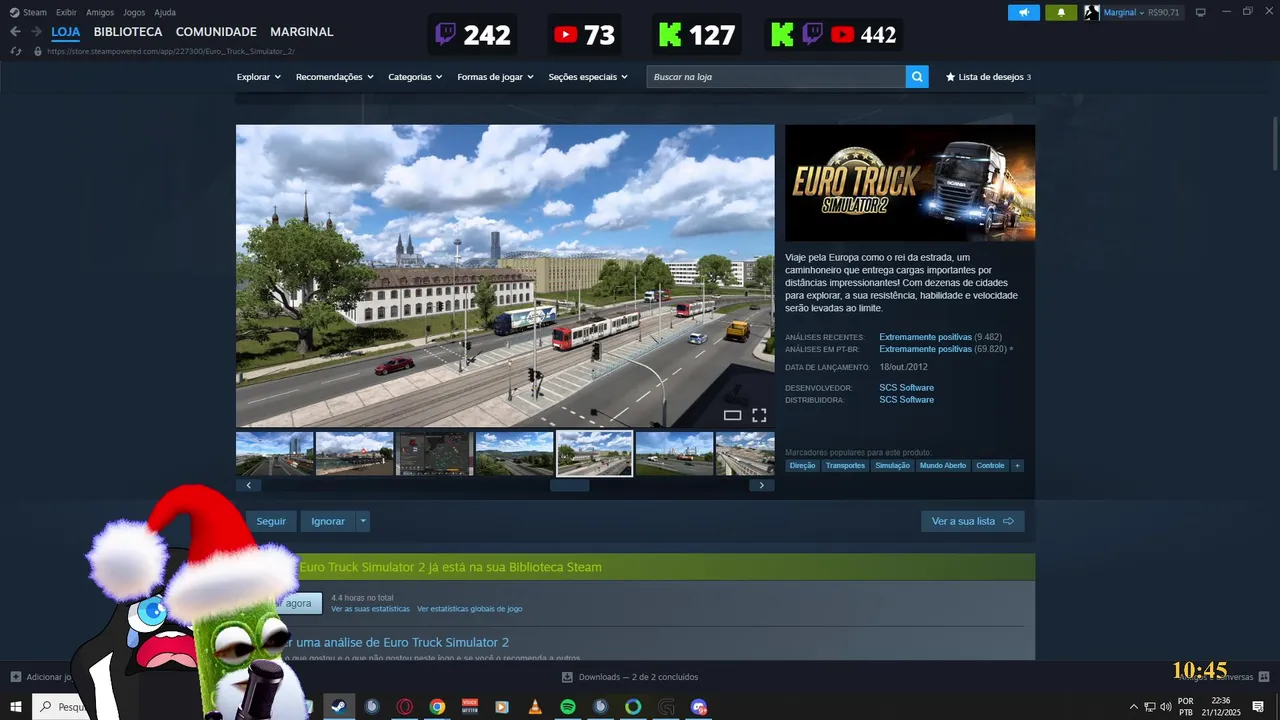Open Logitech G HUB in the taskbar
This screenshot has height=720, width=1280.
tap(666, 707)
